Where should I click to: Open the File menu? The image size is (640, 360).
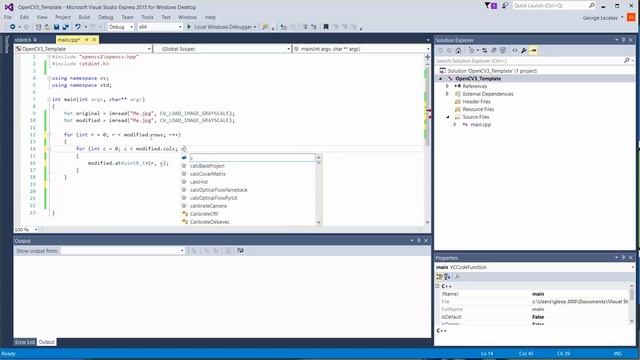(x=8, y=17)
